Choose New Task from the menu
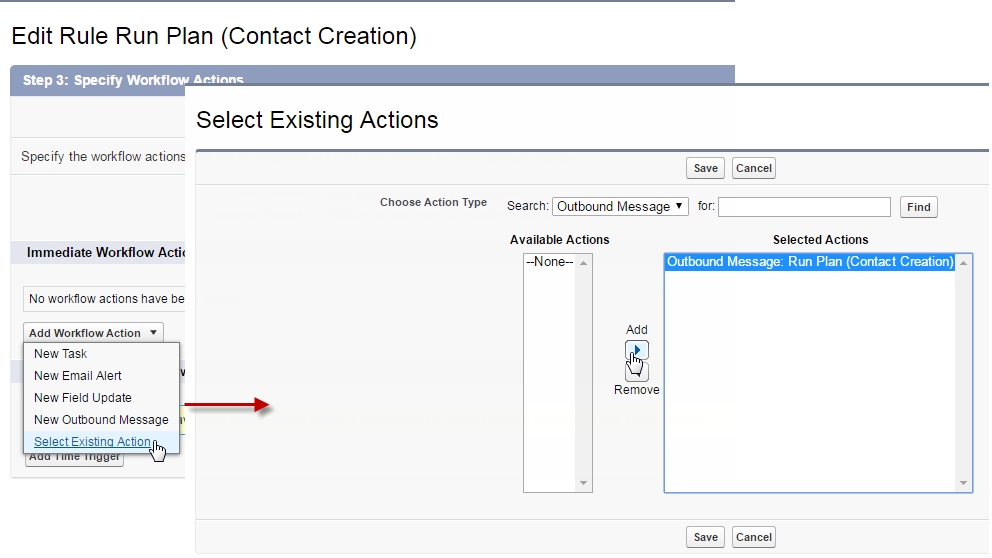The height and width of the screenshot is (558, 992). click(61, 354)
